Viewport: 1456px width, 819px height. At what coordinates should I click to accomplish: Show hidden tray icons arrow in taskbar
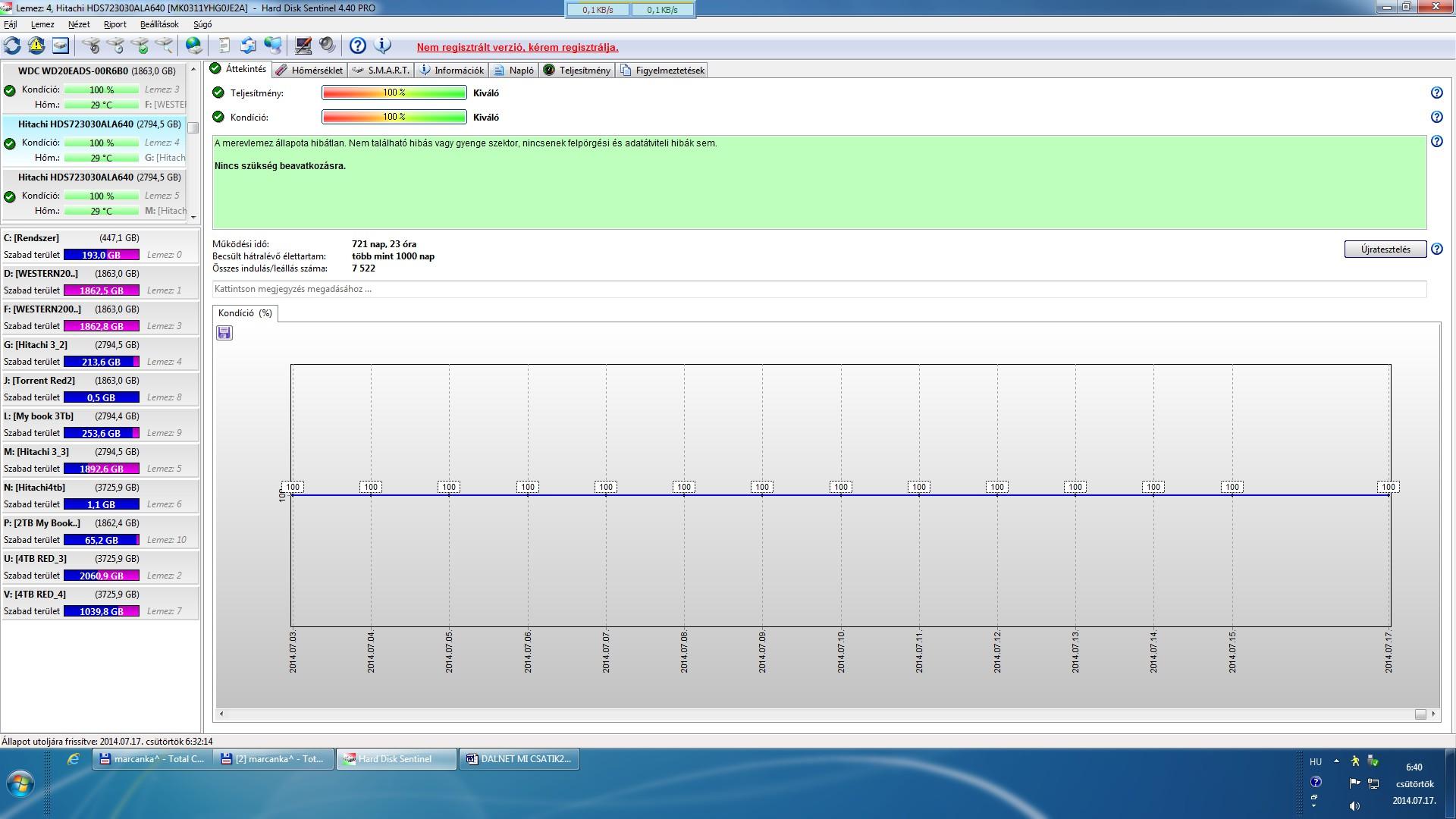click(1336, 761)
